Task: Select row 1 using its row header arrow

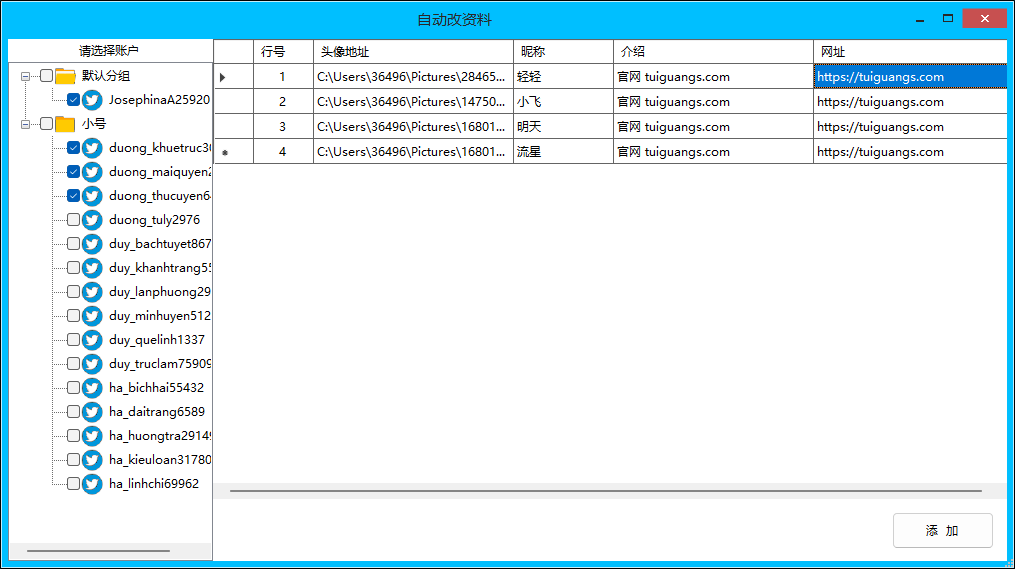Action: click(x=223, y=77)
